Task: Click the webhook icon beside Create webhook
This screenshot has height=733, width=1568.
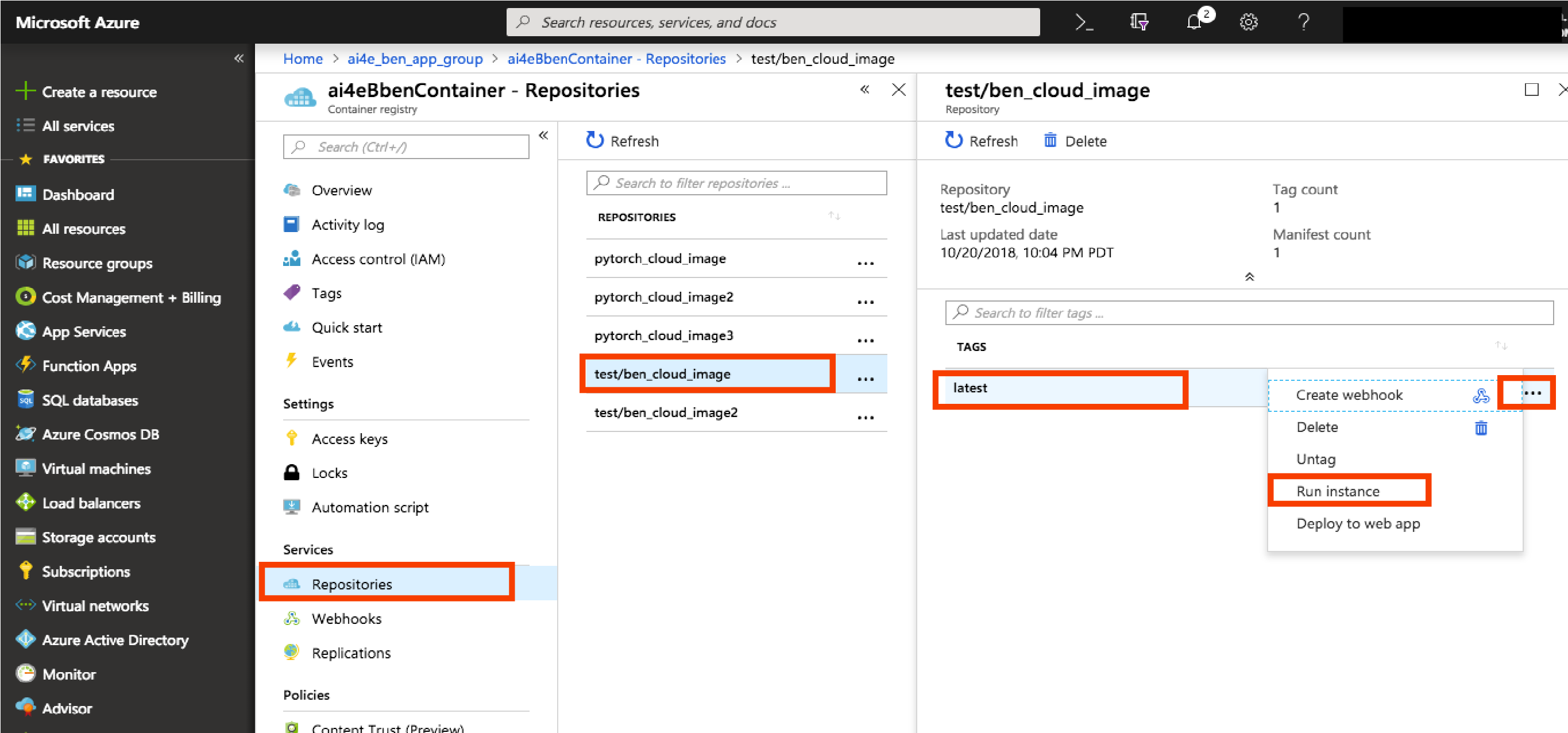Action: [1480, 396]
